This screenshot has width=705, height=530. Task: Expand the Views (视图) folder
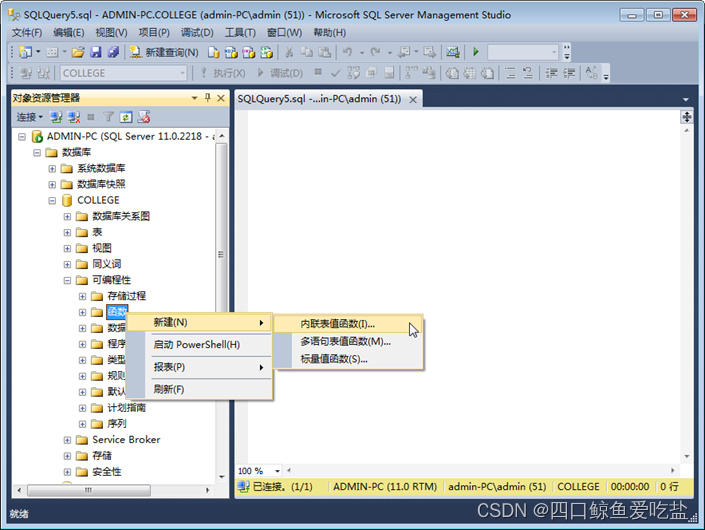[67, 249]
